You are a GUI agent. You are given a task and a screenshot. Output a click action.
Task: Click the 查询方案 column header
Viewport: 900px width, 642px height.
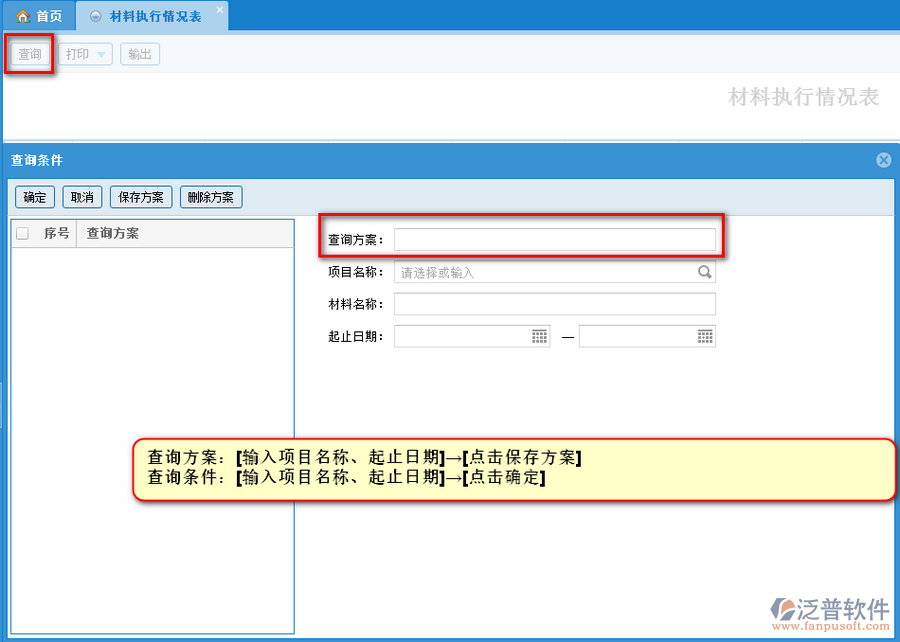(113, 233)
